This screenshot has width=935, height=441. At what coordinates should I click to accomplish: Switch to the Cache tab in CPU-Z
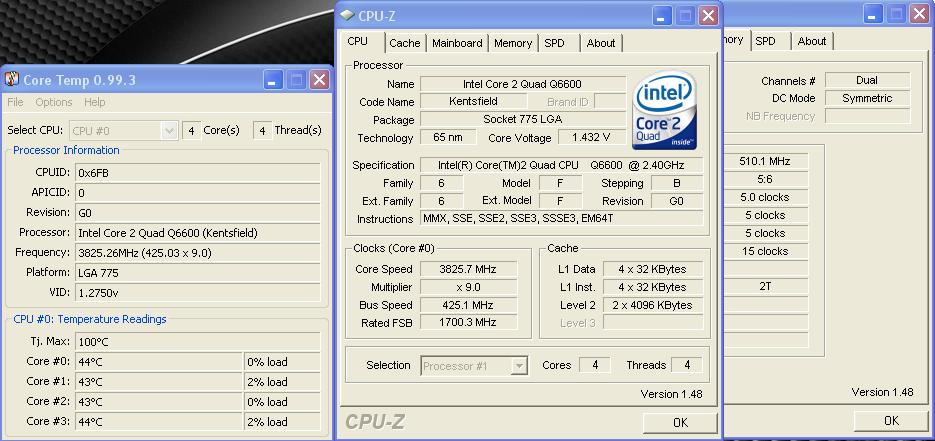[x=405, y=43]
